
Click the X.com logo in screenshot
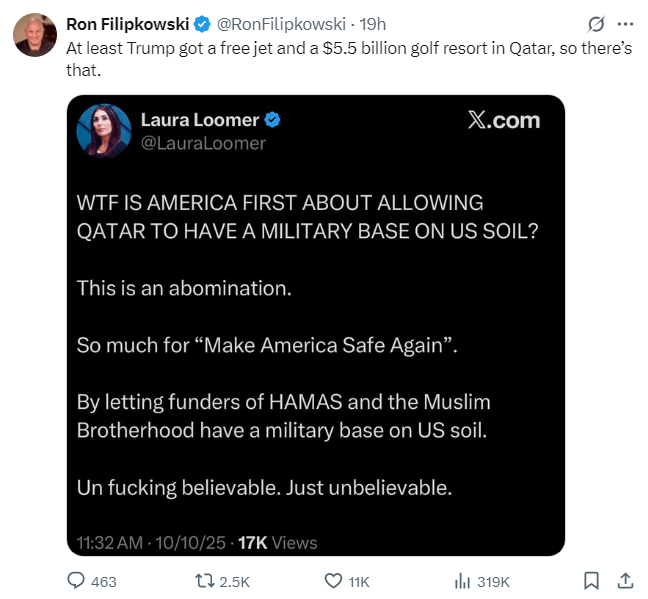tap(503, 121)
